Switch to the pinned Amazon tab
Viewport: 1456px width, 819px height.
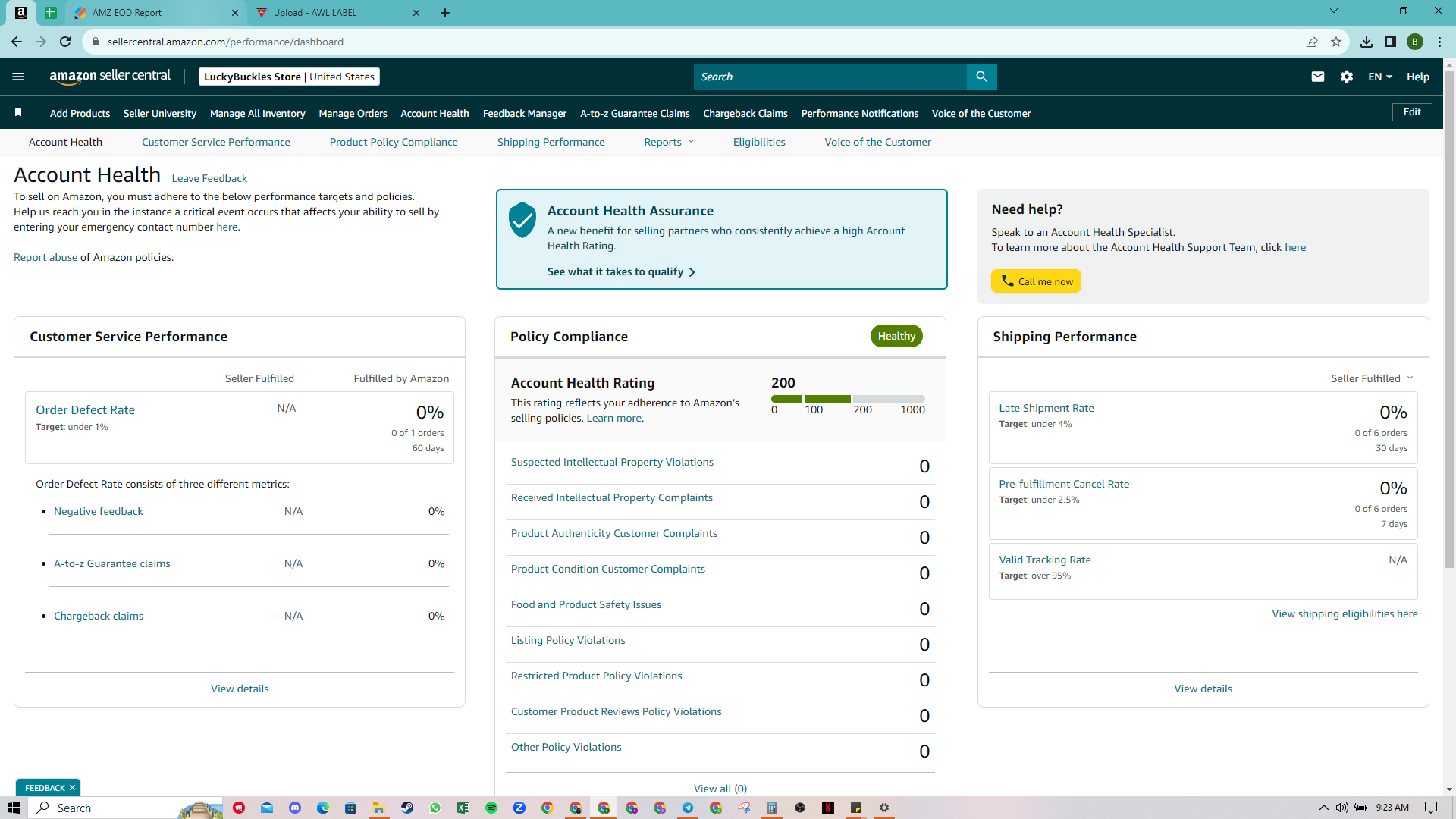tap(21, 13)
